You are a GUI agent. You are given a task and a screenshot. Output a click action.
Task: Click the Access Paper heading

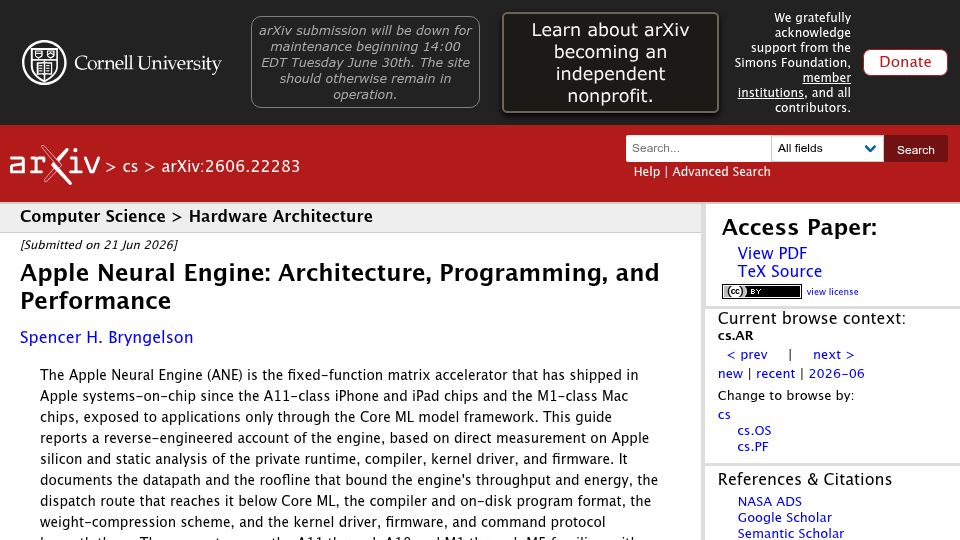[799, 227]
